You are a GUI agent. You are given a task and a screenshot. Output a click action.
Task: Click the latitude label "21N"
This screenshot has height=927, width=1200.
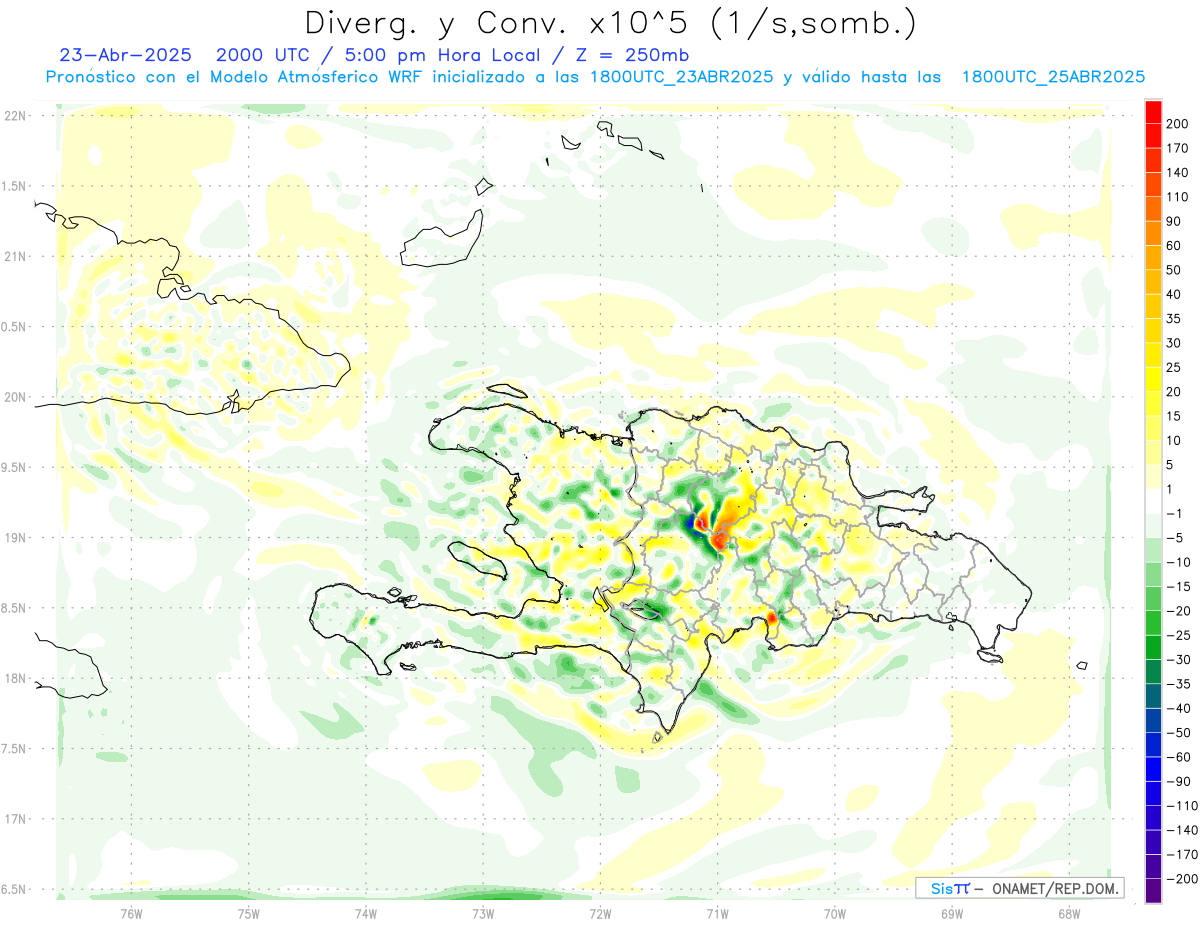coord(14,257)
